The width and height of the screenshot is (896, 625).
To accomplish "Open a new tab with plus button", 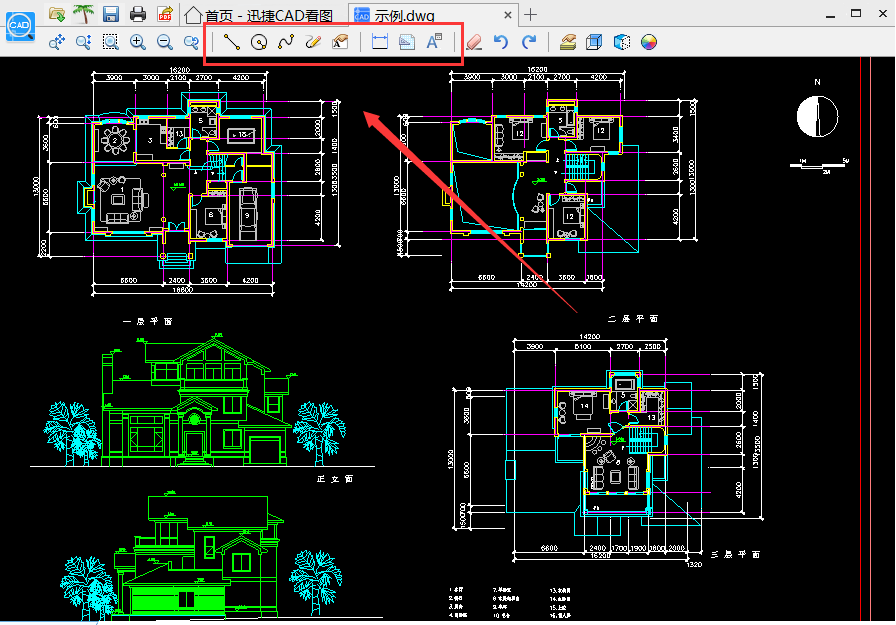I will [530, 15].
